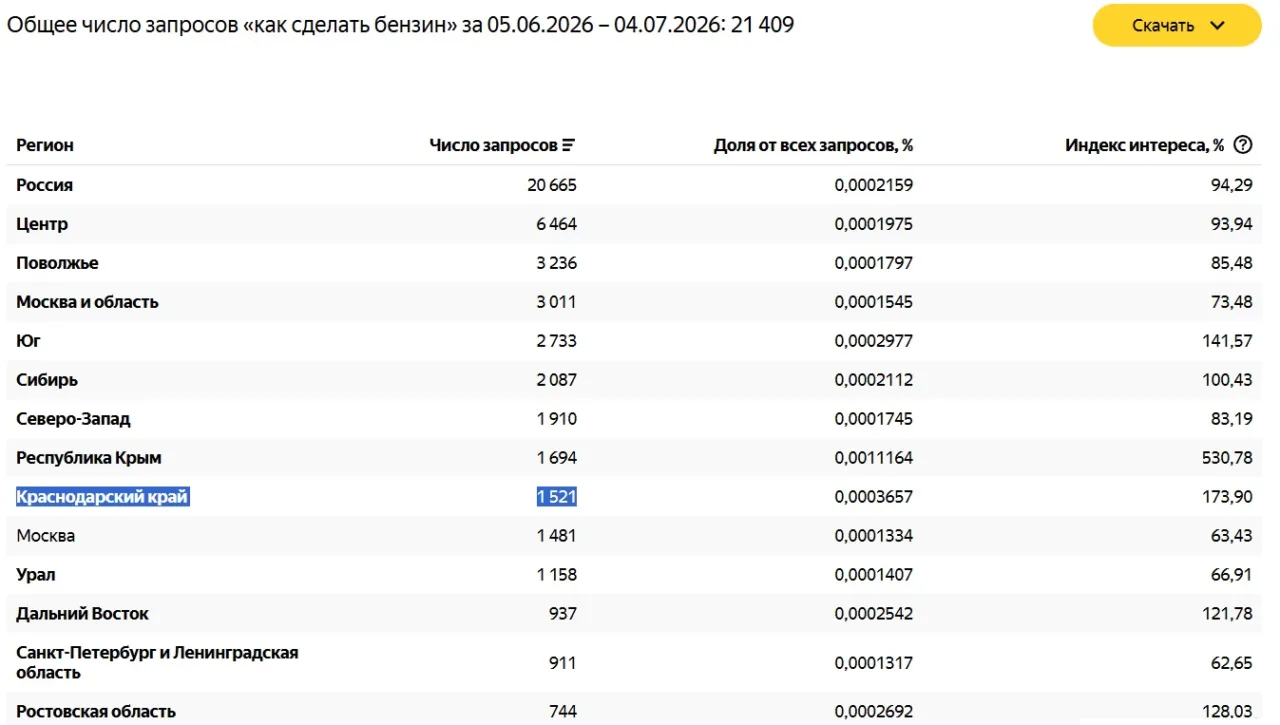The image size is (1280, 725).
Task: Open the Ростовская область region
Action: 96,712
